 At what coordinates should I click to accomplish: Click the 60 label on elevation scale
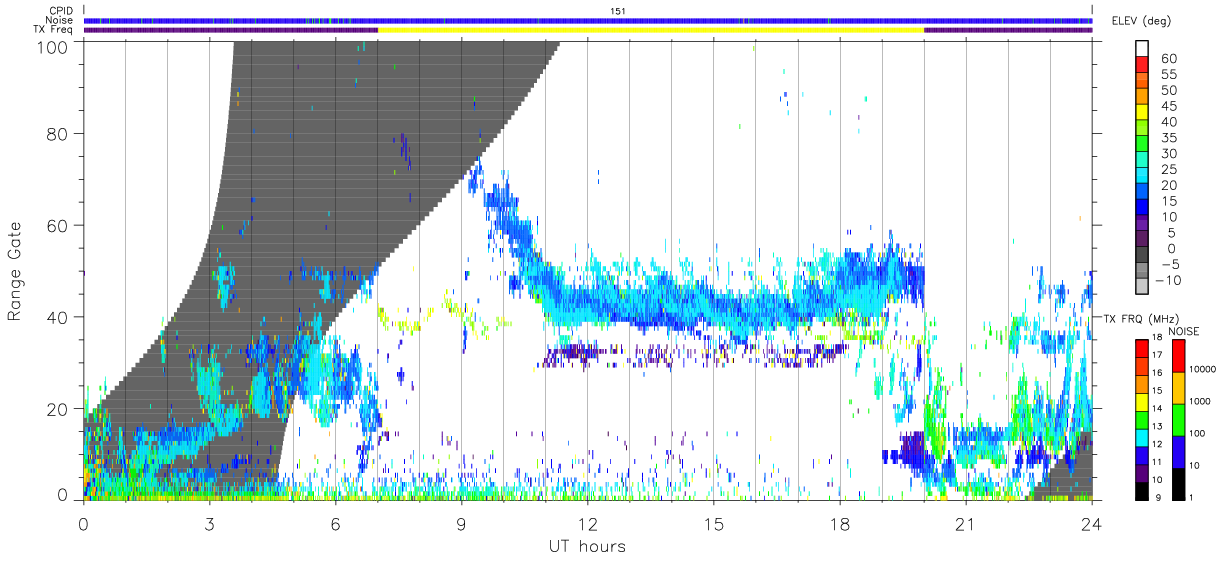click(x=1168, y=59)
